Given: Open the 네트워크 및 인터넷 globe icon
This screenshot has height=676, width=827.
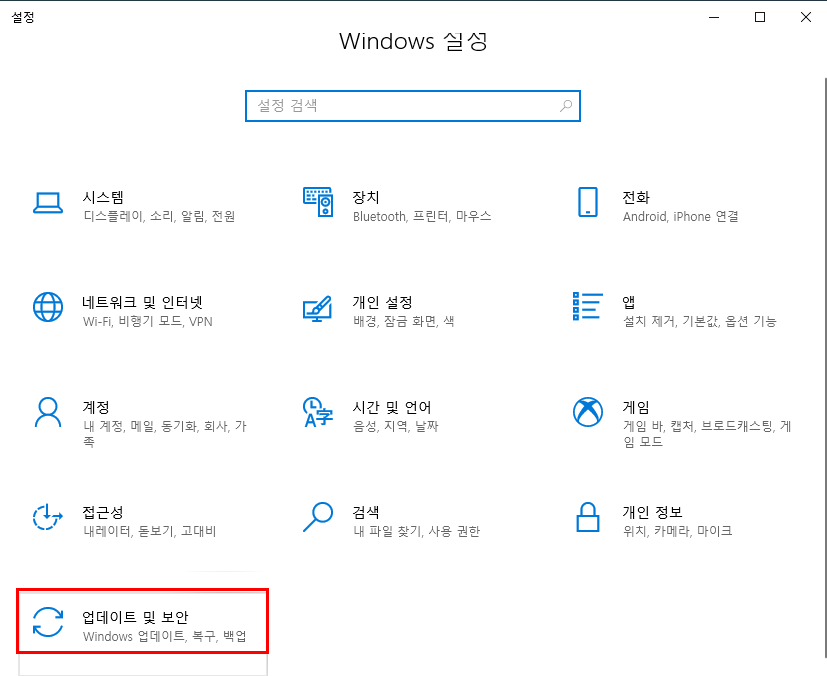Looking at the screenshot, I should 48,307.
